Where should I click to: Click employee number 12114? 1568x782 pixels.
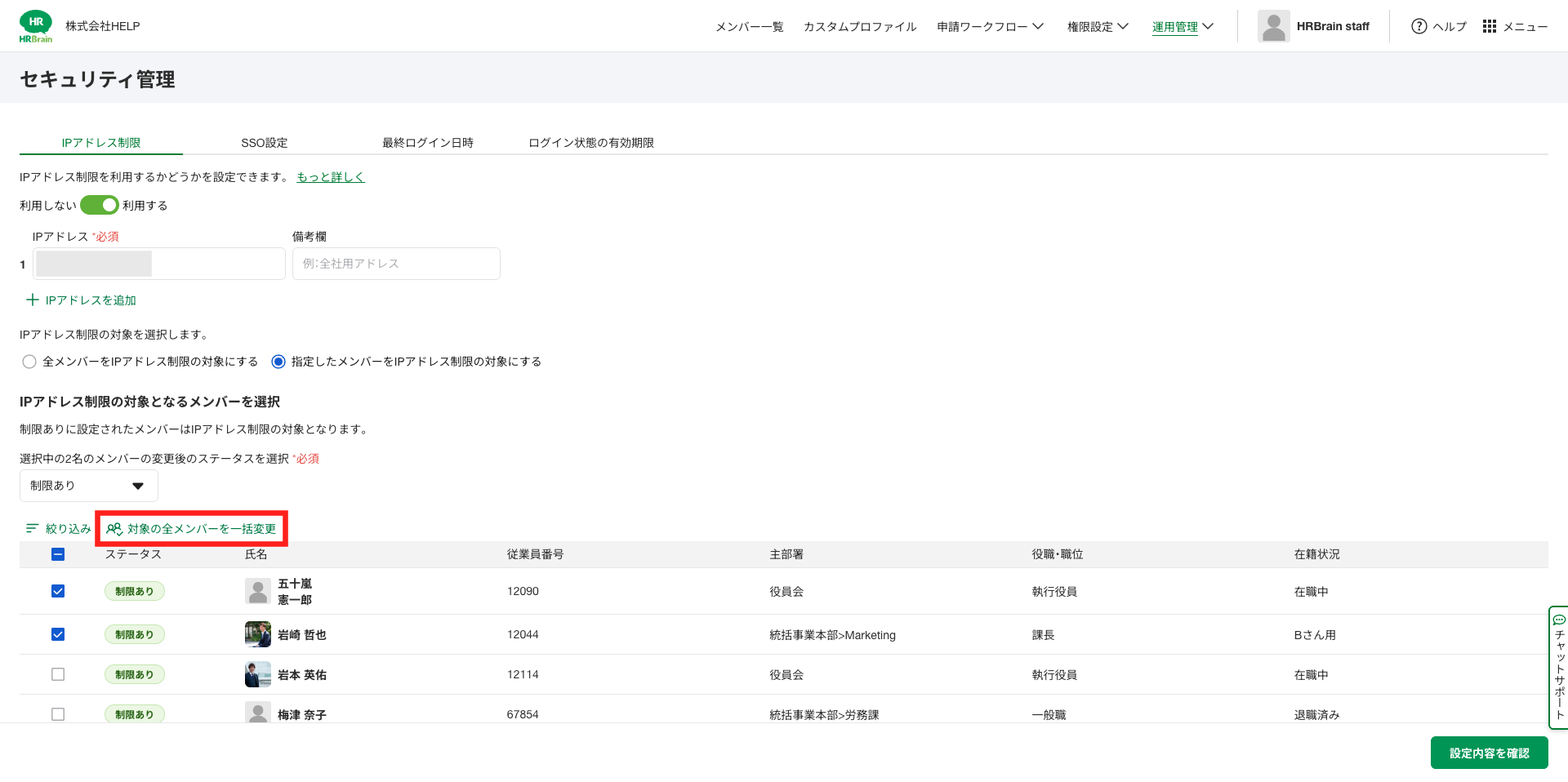[523, 674]
